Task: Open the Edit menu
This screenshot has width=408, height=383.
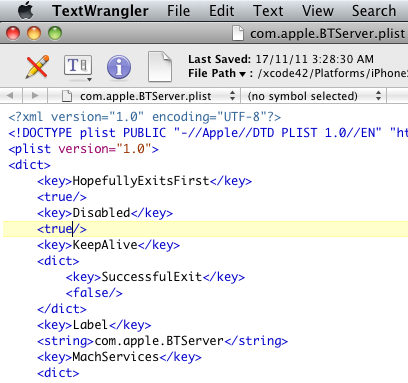Action: click(x=221, y=11)
